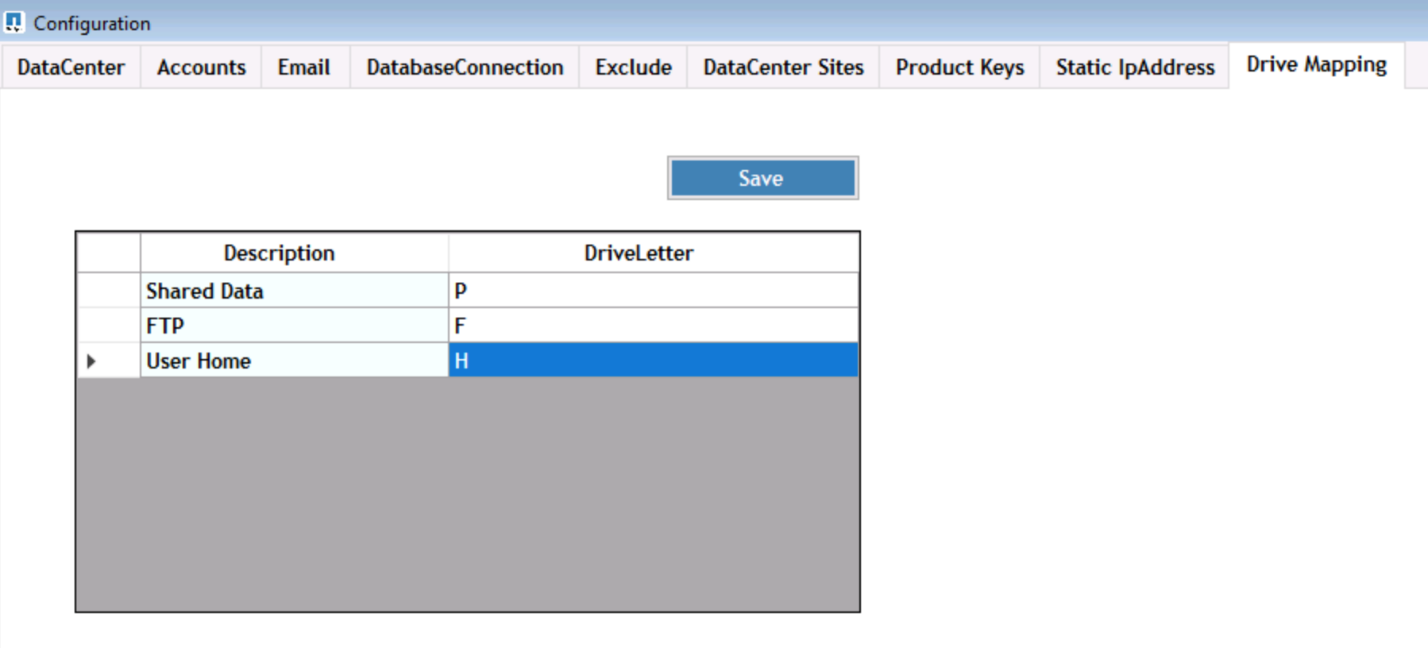
Task: Select the FTP description cell
Action: click(x=294, y=326)
